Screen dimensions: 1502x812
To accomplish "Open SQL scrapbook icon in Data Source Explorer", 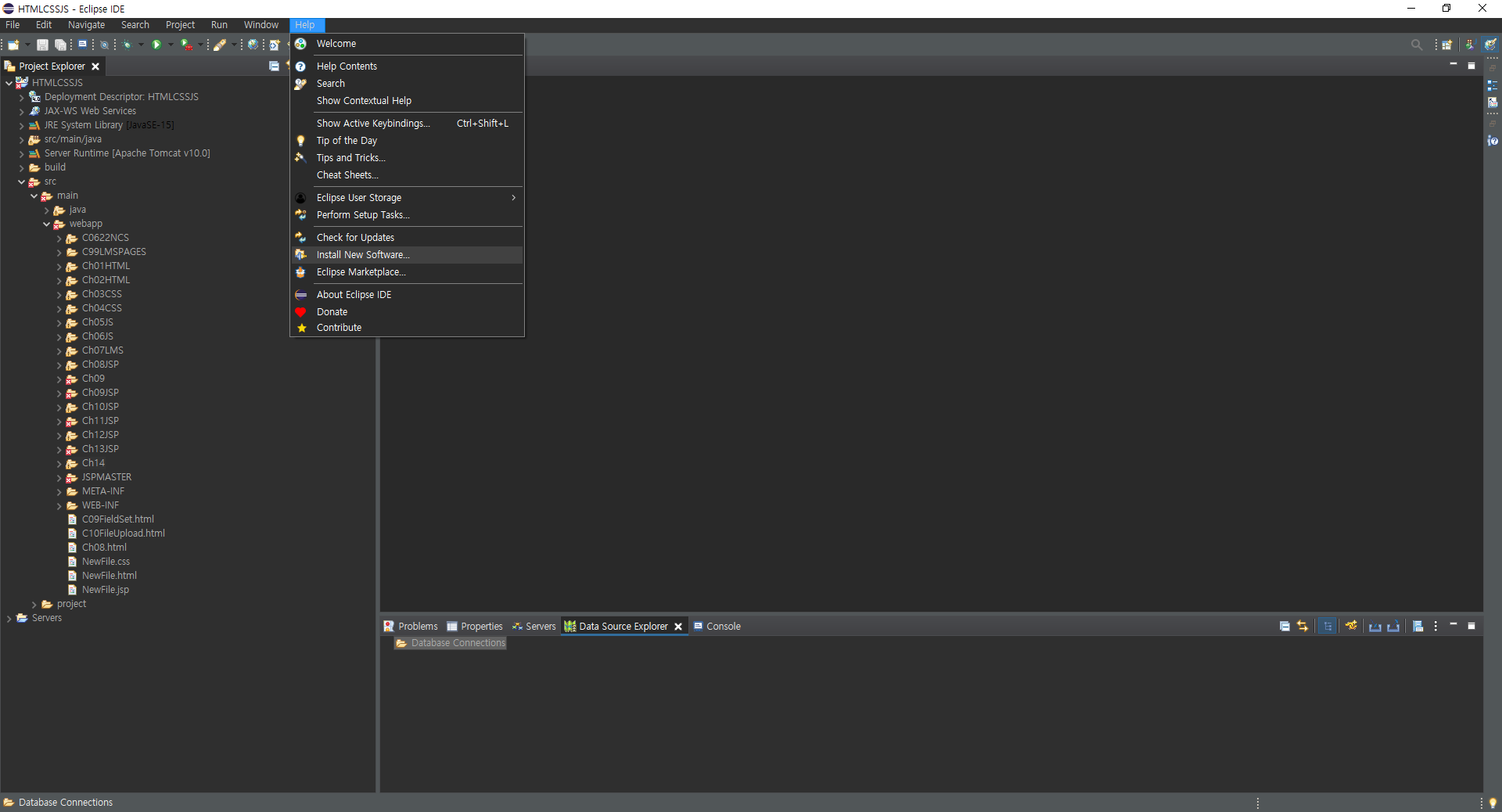I will point(1418,626).
